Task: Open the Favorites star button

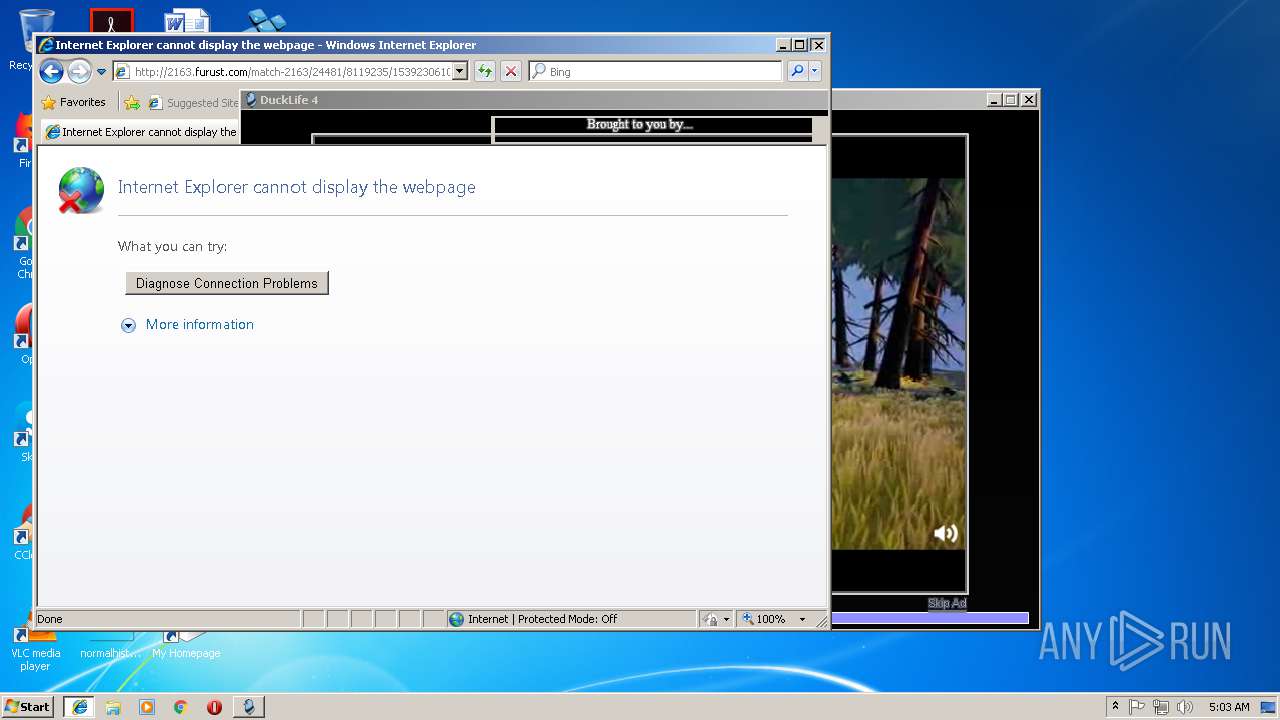Action: [73, 102]
